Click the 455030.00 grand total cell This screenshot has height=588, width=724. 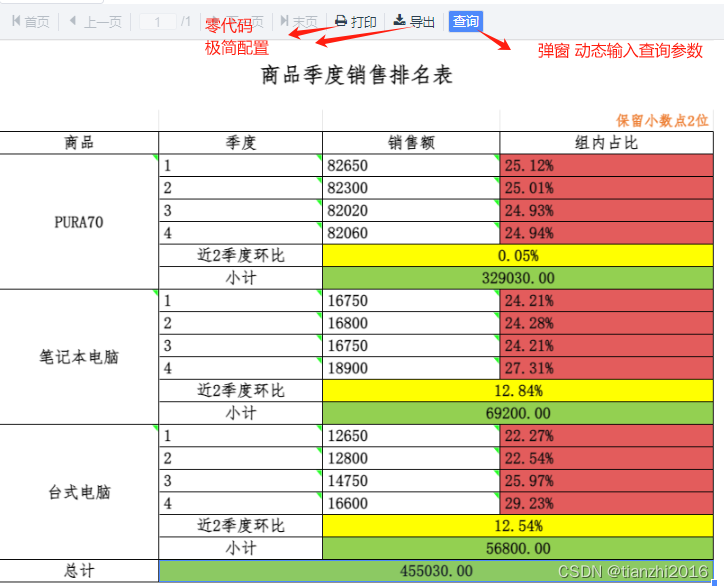(436, 571)
